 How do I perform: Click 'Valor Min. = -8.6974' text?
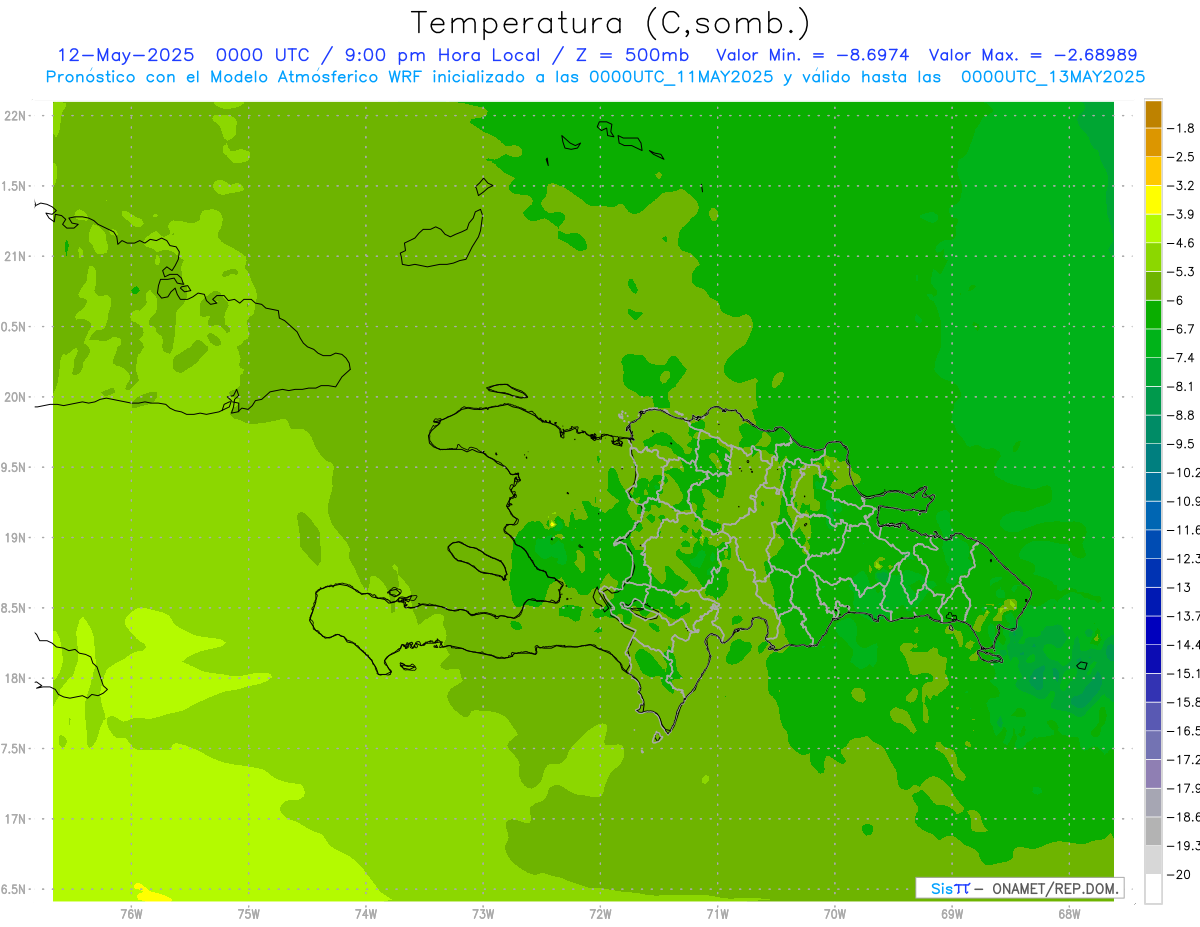(x=813, y=55)
